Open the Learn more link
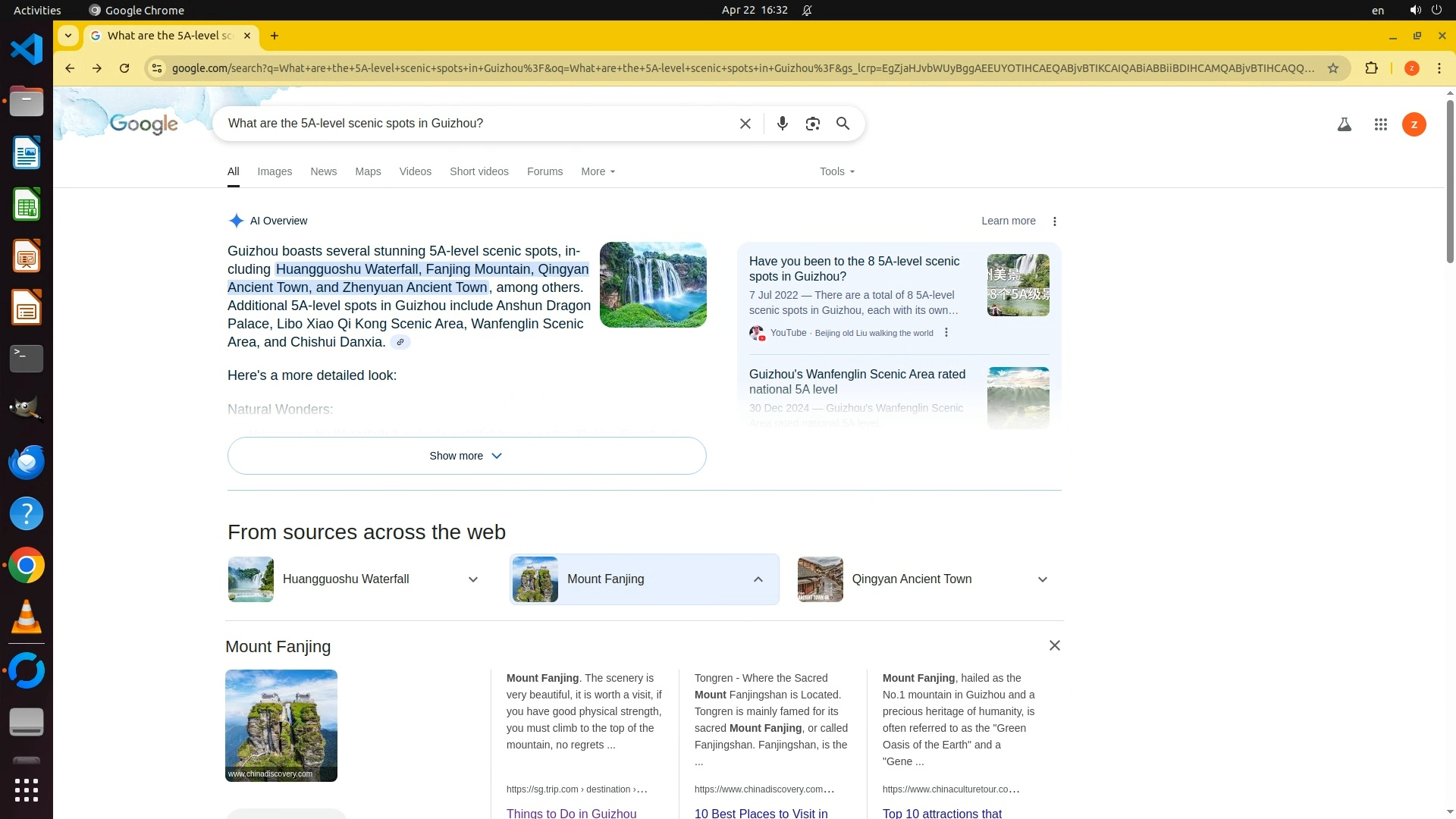Screen dimensions: 1456x819 pos(1008,221)
